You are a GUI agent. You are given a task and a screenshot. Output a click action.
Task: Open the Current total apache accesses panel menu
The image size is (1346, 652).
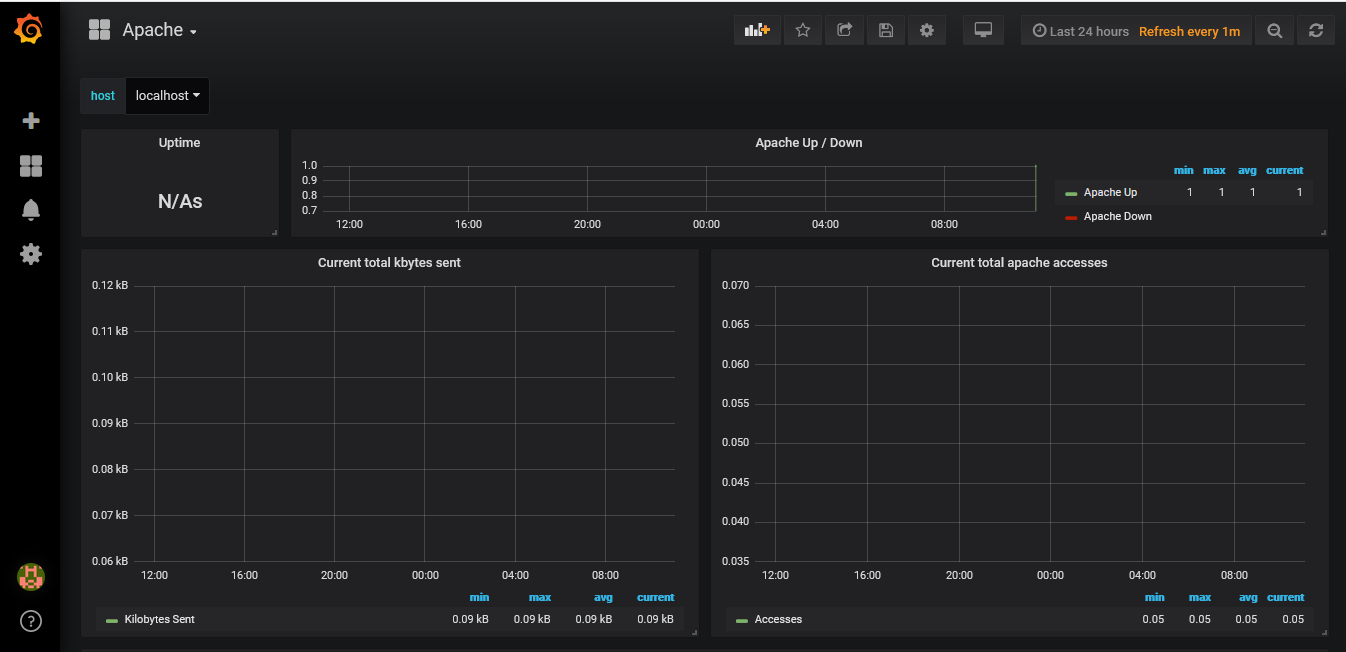[x=1019, y=262]
